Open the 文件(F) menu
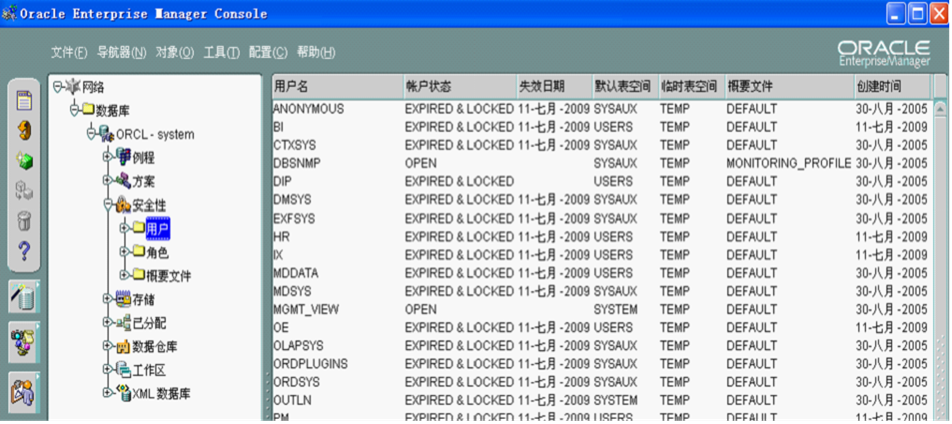 pos(69,53)
